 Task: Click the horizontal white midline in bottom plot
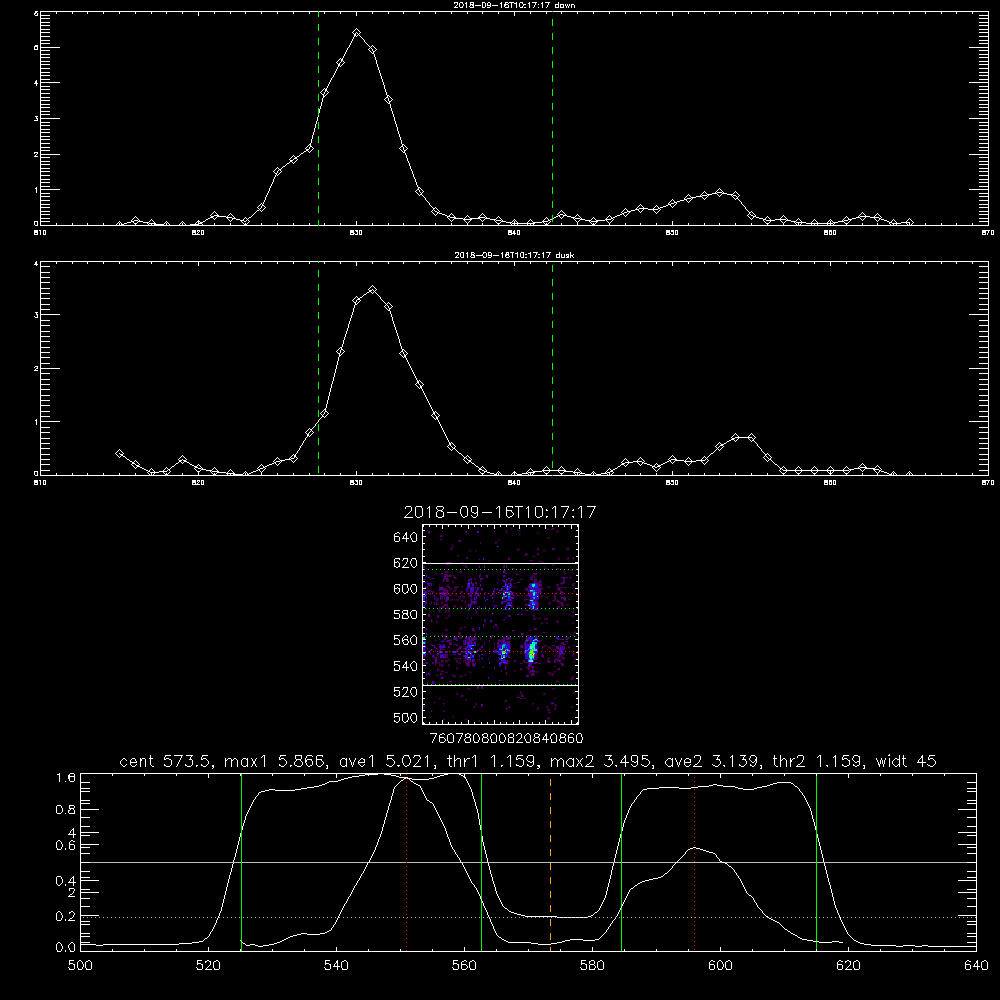tap(529, 862)
